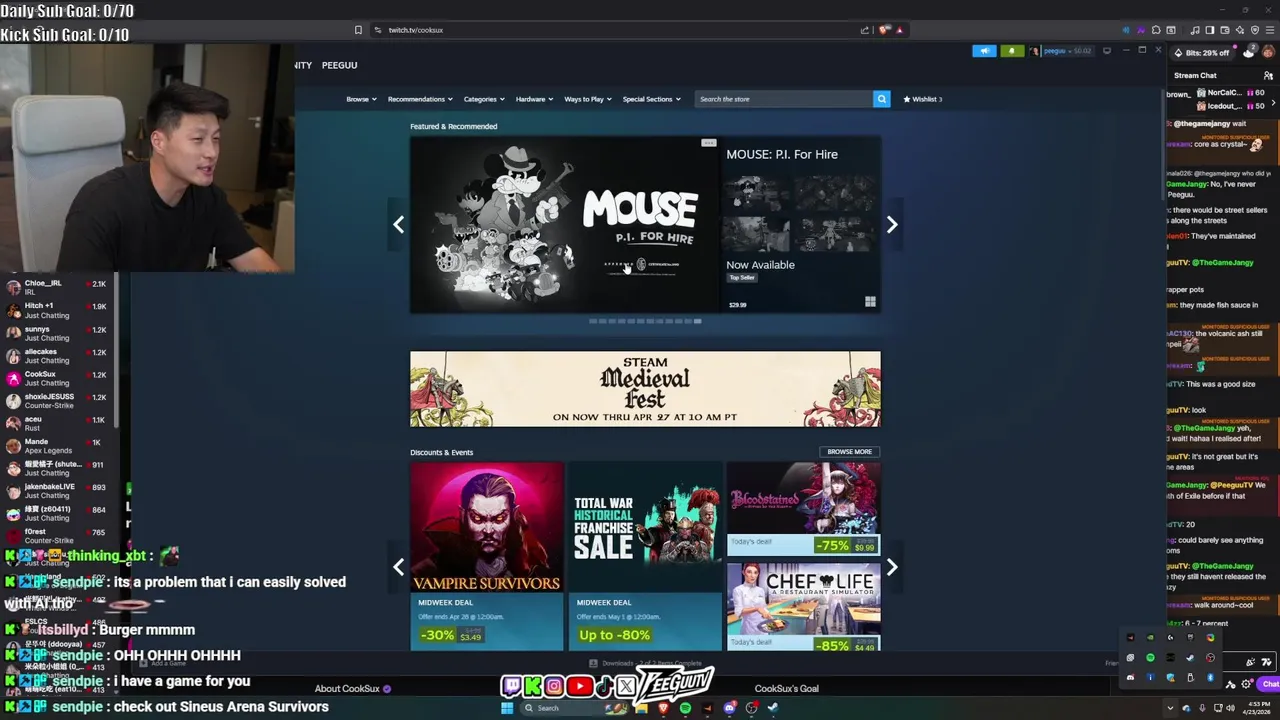Open the Chef Life -85% daily deal
The width and height of the screenshot is (1280, 720).
click(803, 606)
